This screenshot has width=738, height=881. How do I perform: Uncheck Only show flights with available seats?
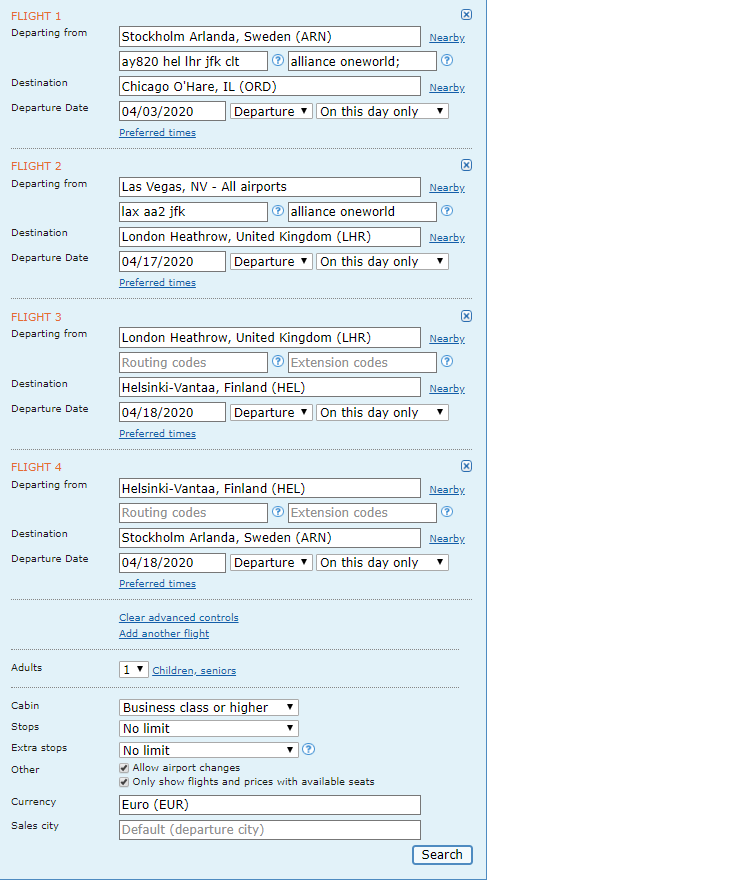pyautogui.click(x=124, y=782)
